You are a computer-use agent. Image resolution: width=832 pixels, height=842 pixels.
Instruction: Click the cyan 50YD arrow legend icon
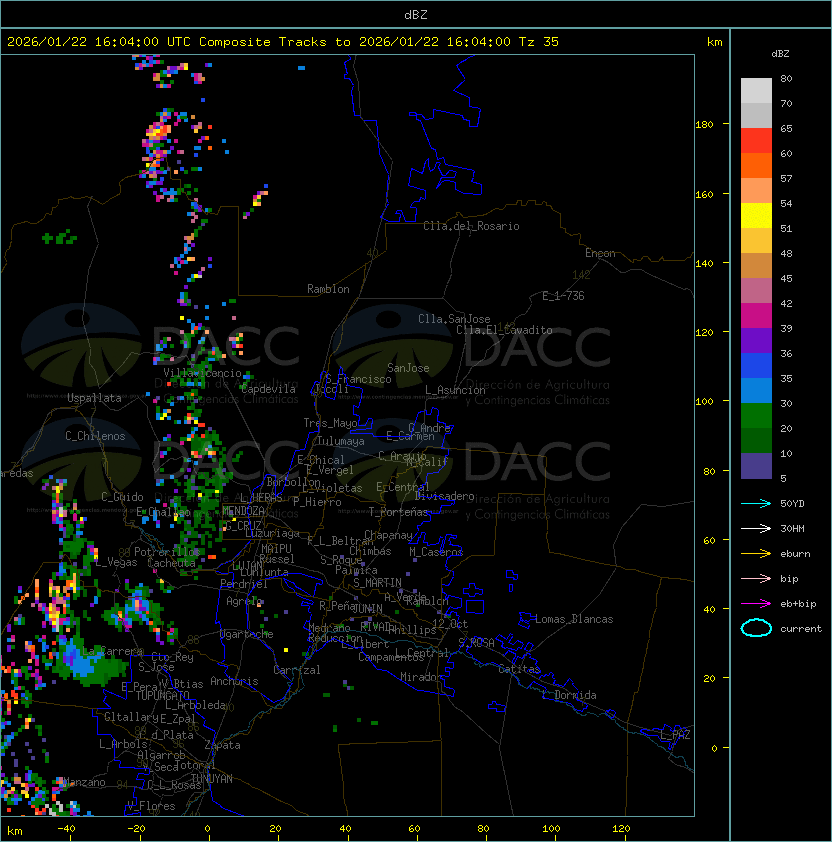(x=756, y=504)
